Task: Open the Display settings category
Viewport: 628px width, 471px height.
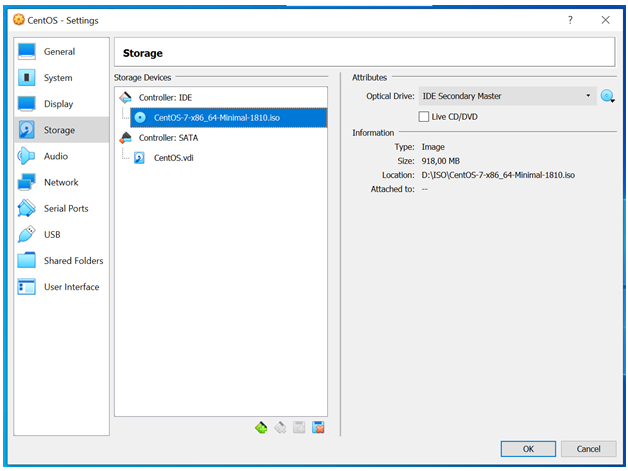Action: tap(61, 104)
